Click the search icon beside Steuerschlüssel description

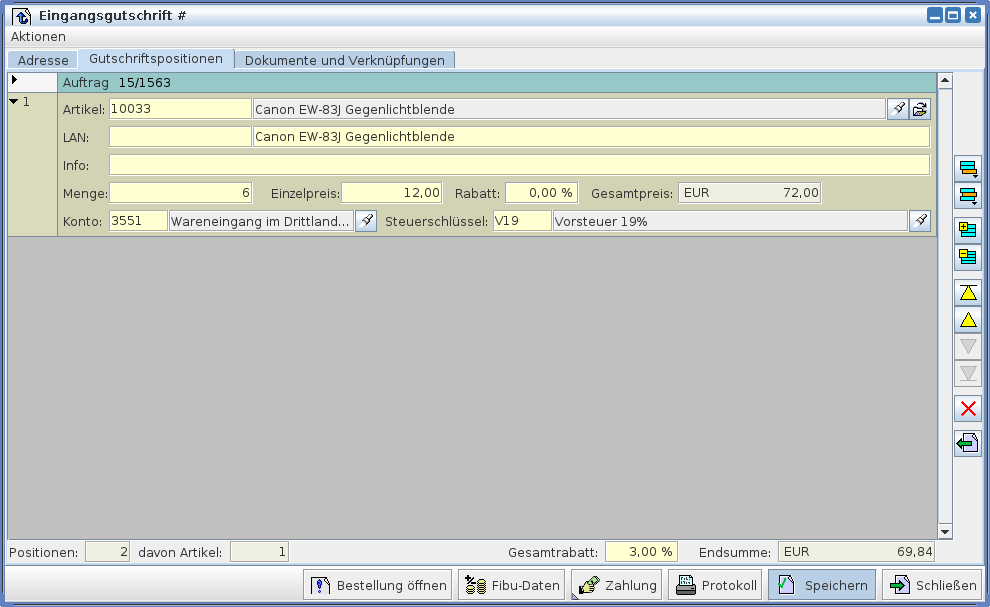click(x=919, y=221)
